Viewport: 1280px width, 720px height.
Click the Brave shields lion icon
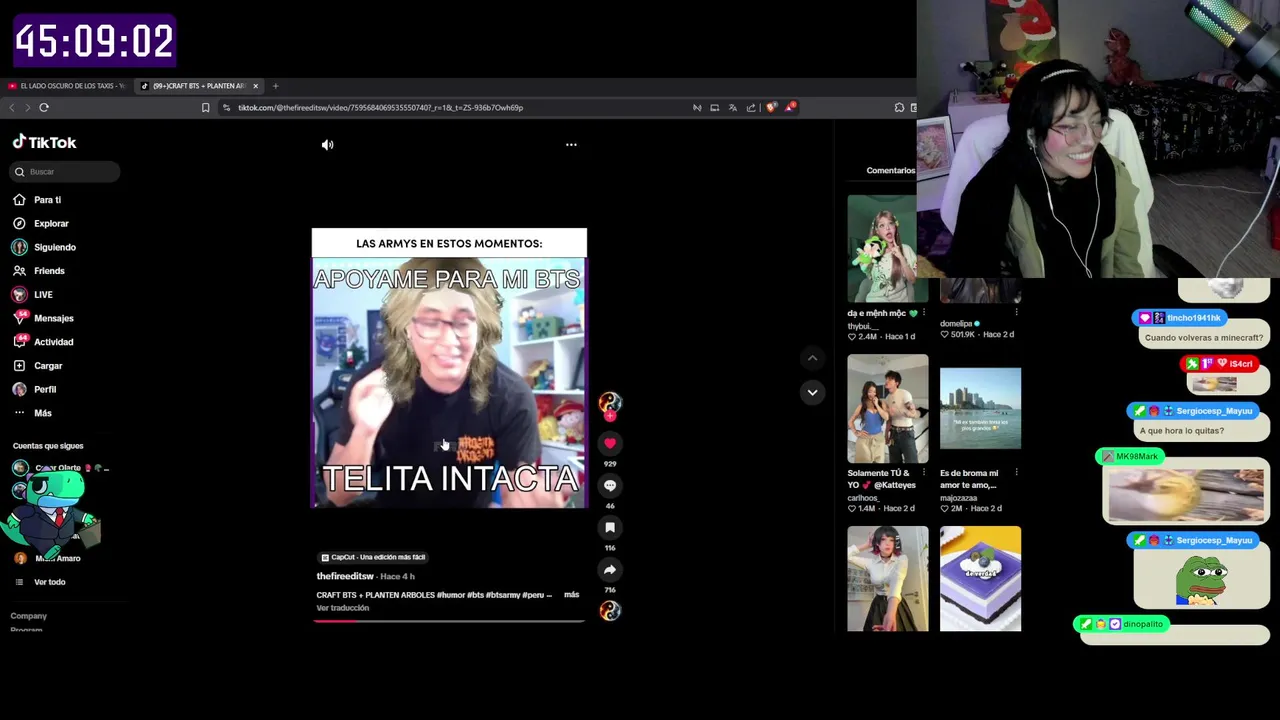pos(771,107)
